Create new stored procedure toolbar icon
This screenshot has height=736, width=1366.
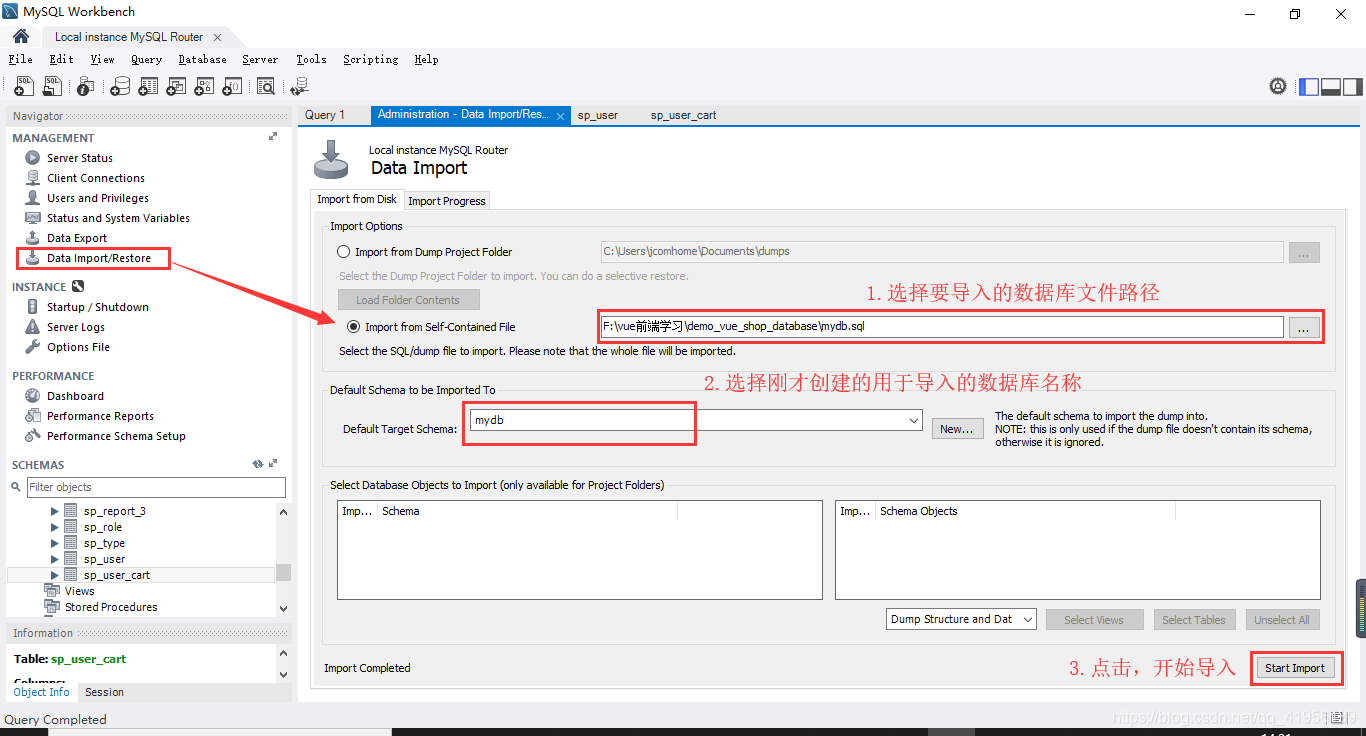pos(204,87)
